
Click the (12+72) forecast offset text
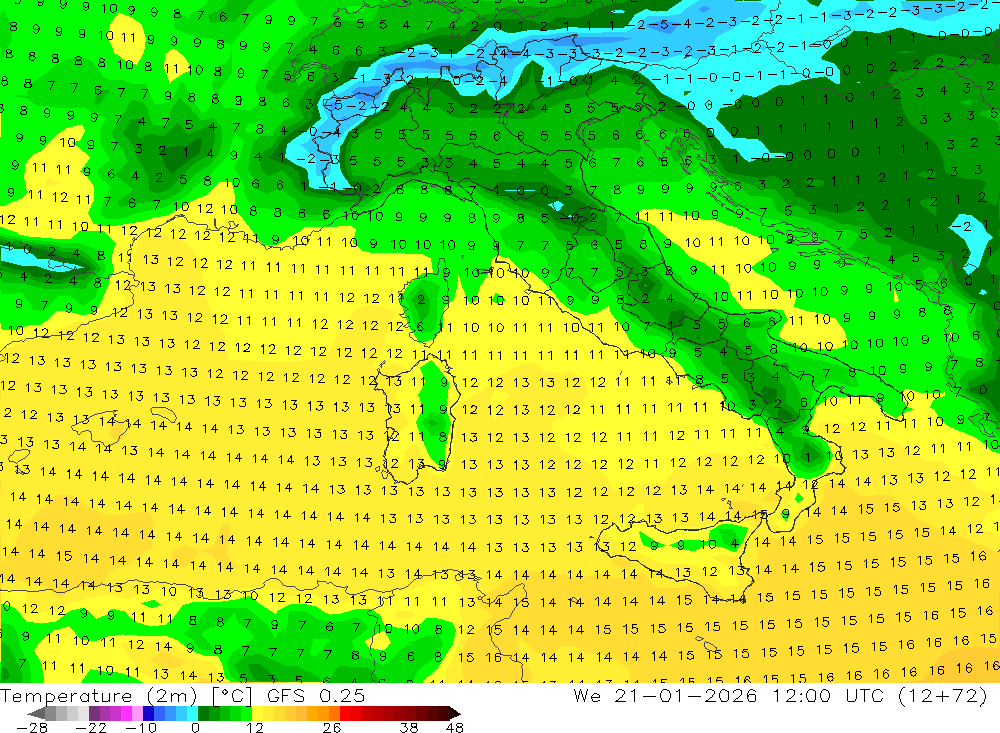pyautogui.click(x=943, y=695)
